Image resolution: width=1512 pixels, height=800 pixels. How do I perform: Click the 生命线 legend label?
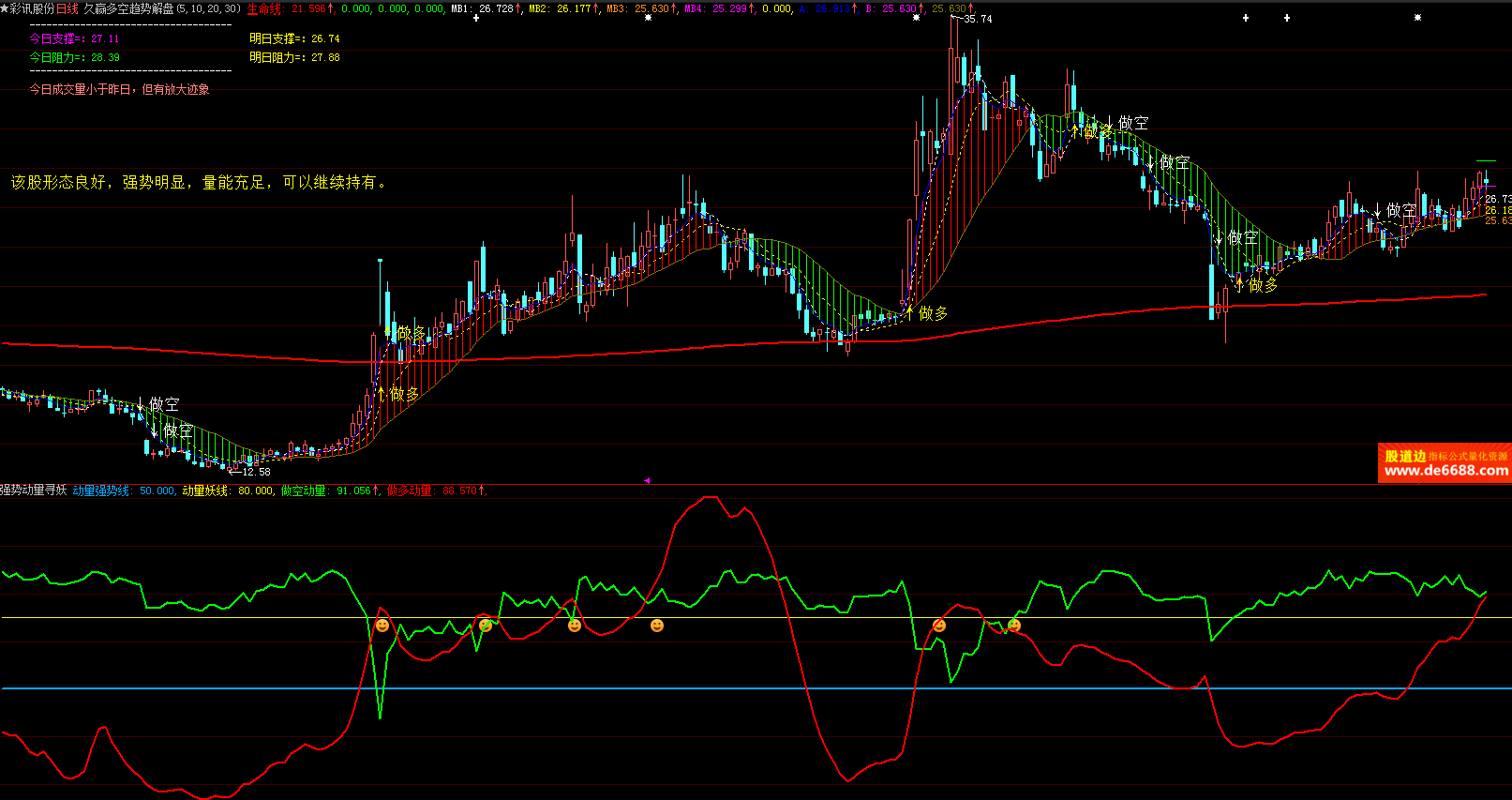pos(264,8)
